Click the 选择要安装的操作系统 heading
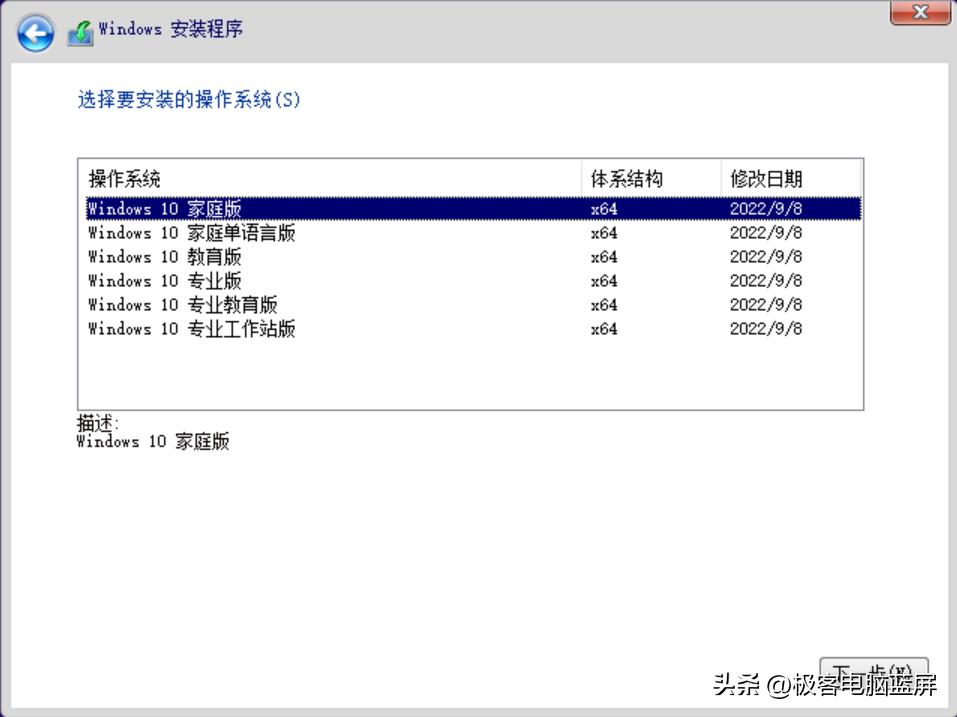 189,99
